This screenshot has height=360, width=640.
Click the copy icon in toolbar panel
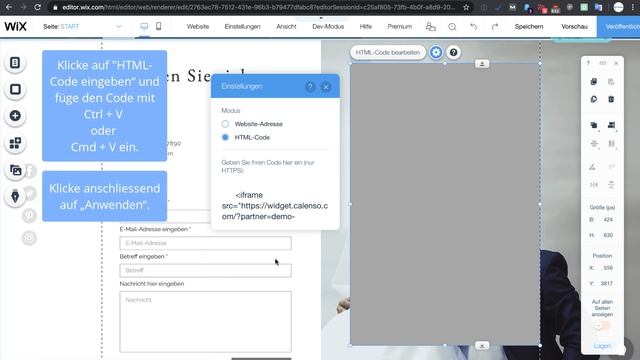click(594, 82)
